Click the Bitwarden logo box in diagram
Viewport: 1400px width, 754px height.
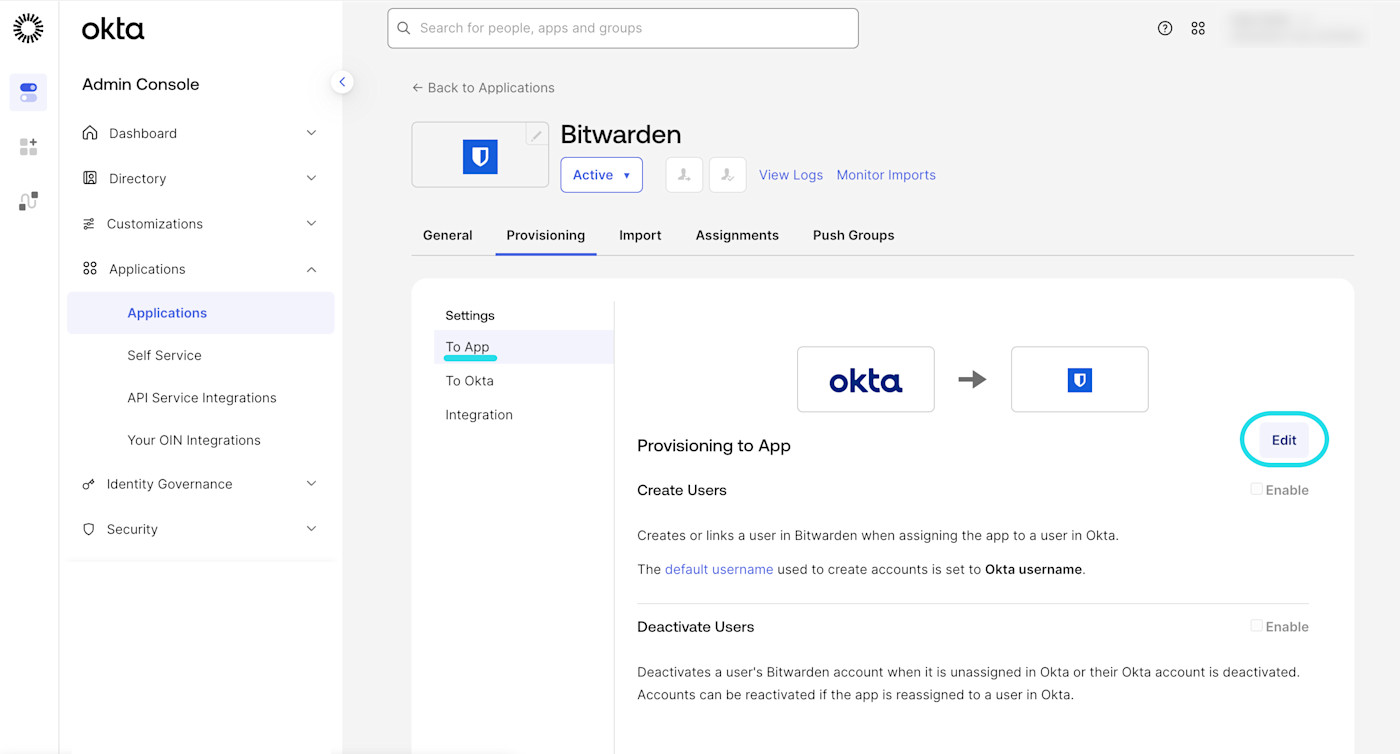pos(1080,379)
